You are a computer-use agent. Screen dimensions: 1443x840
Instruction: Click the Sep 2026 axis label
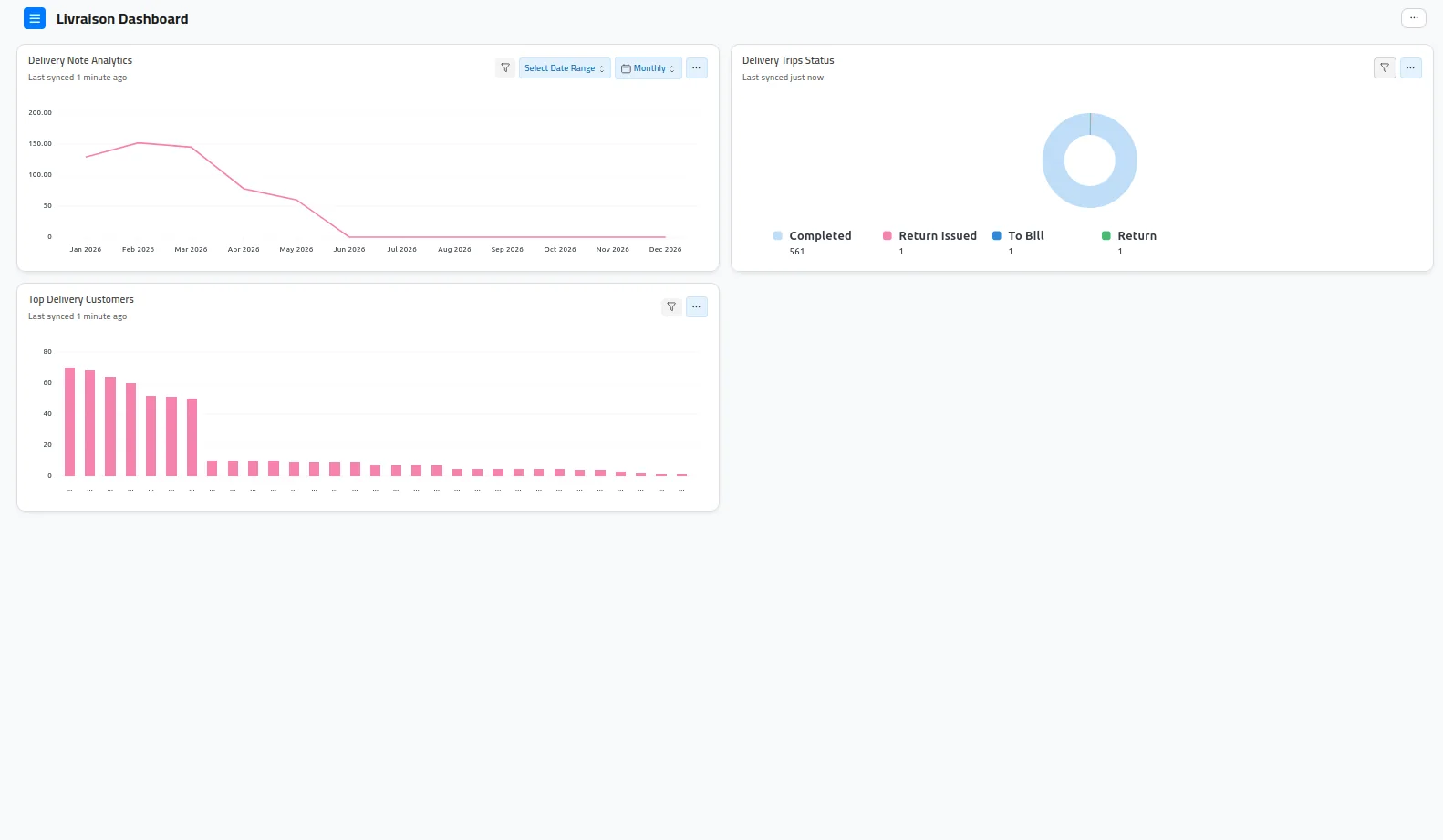[507, 249]
